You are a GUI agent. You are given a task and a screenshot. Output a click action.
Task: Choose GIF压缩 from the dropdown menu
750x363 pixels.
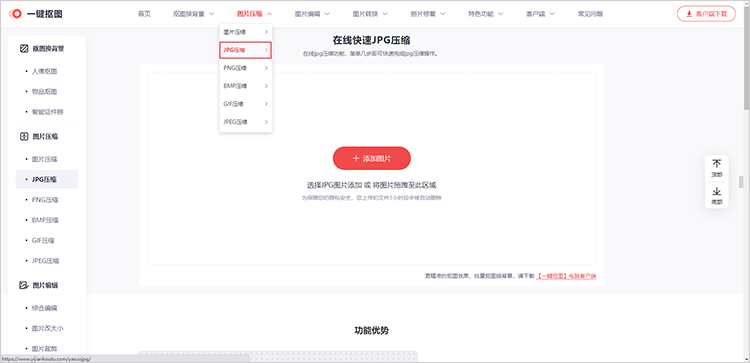(x=246, y=104)
